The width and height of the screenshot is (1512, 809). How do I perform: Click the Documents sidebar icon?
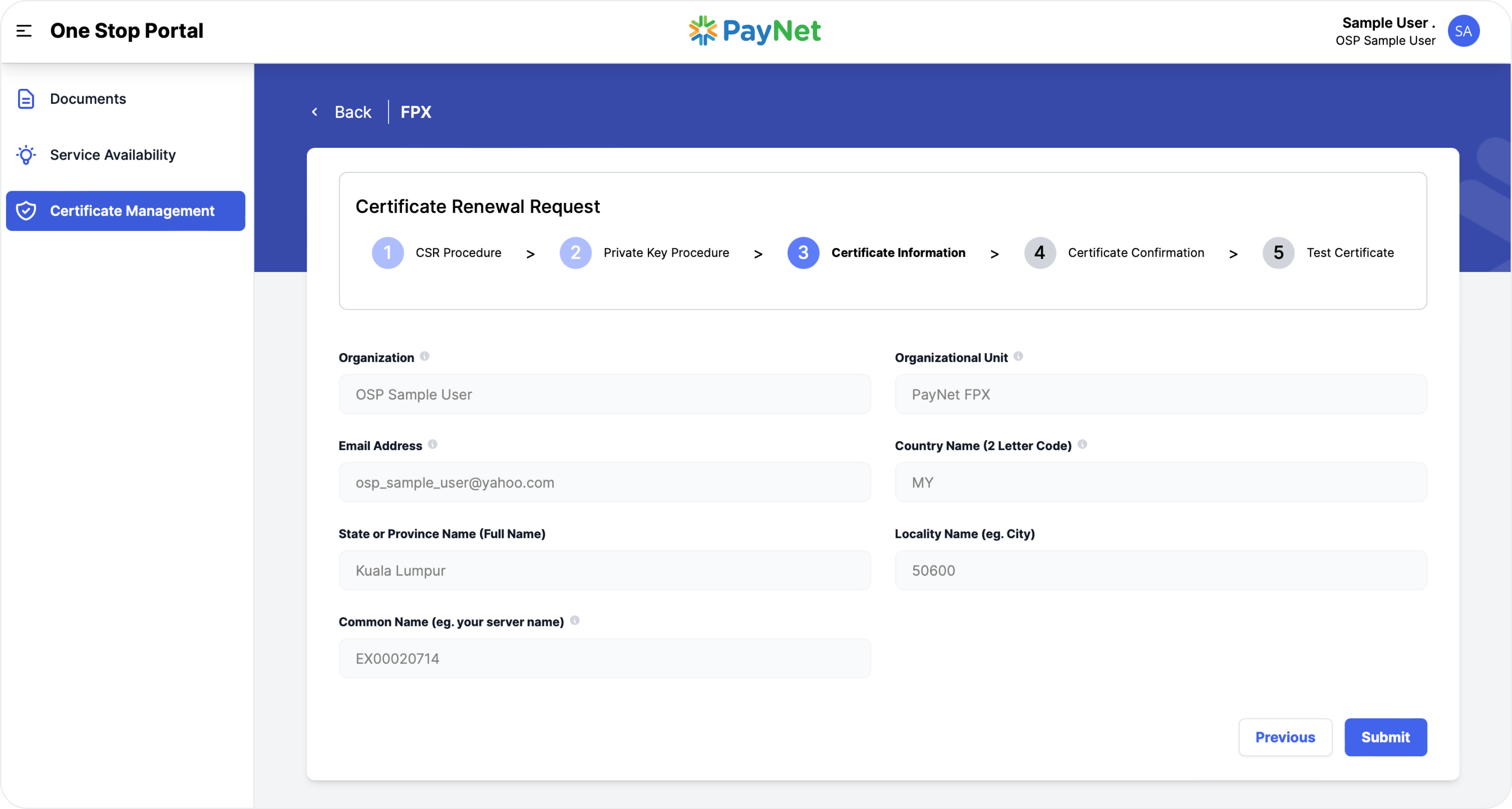coord(26,99)
